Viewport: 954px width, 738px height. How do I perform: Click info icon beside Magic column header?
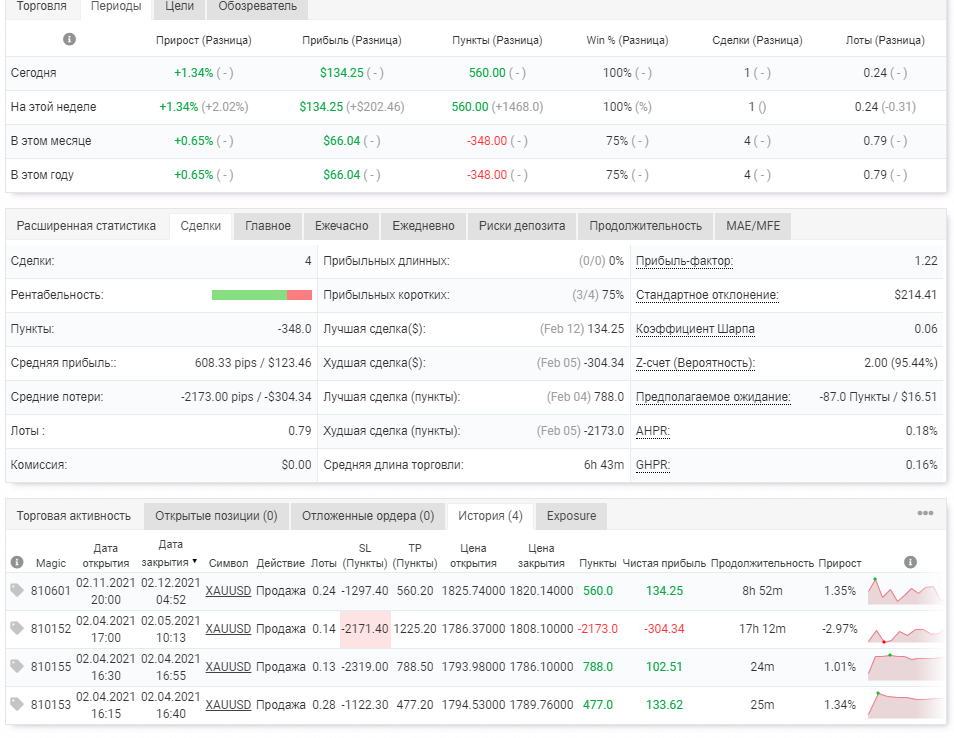coord(17,562)
